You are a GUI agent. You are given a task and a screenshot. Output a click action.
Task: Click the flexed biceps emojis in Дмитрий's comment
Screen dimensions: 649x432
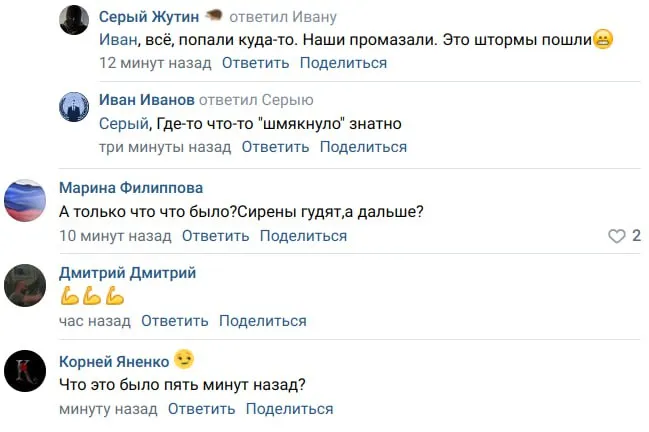(92, 296)
